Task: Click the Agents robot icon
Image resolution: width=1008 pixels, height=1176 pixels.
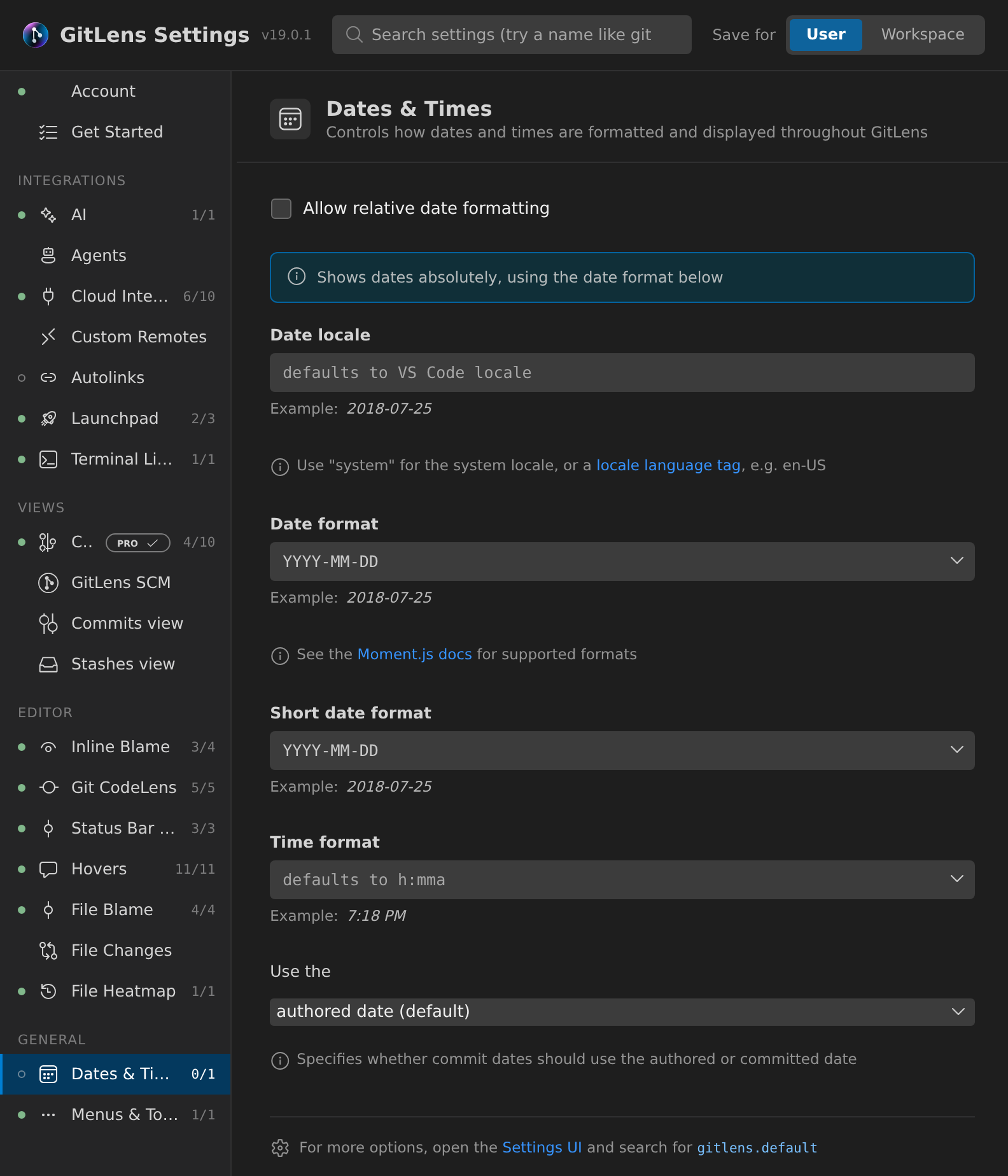Action: click(48, 255)
